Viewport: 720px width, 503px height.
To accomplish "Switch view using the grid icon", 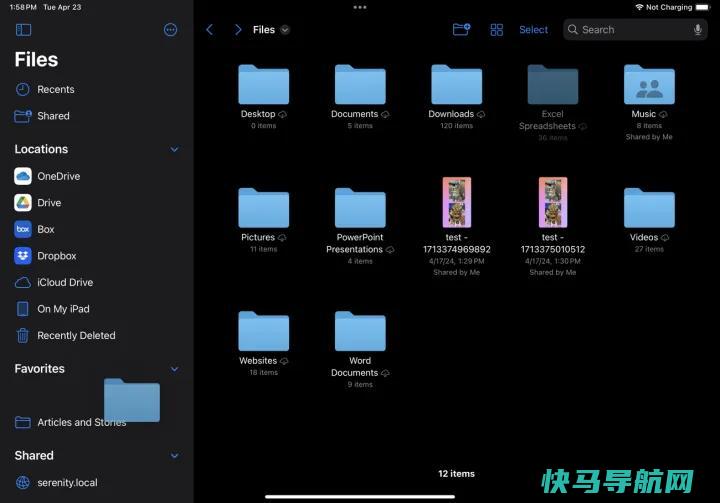I will pos(496,30).
